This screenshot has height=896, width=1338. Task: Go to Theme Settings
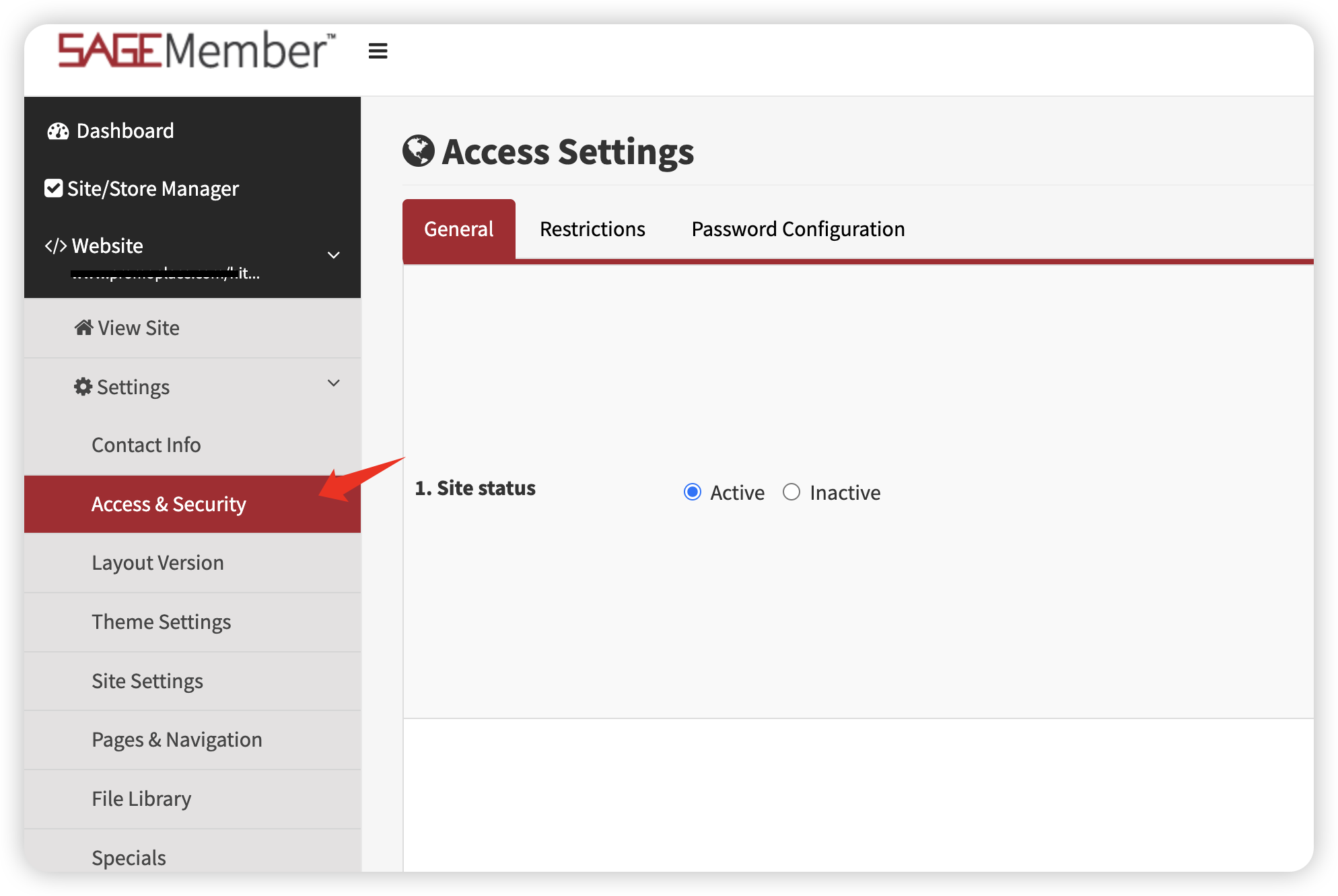(x=162, y=622)
